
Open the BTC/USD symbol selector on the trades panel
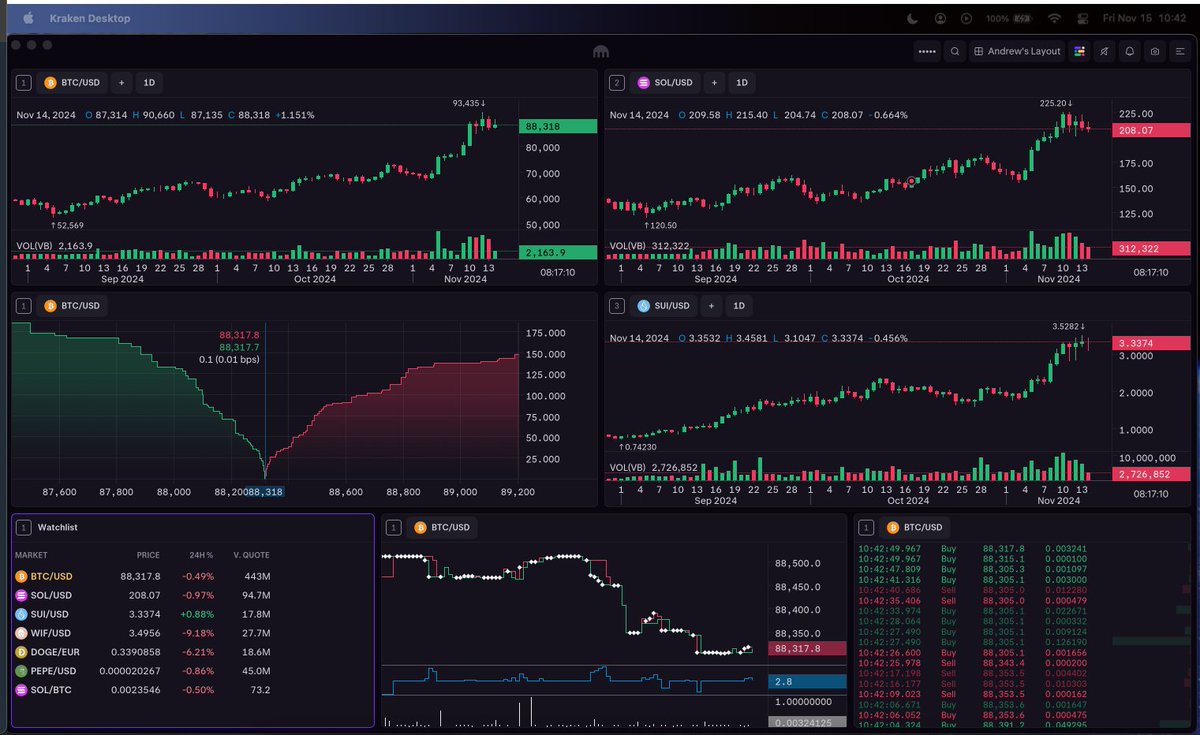click(x=915, y=526)
